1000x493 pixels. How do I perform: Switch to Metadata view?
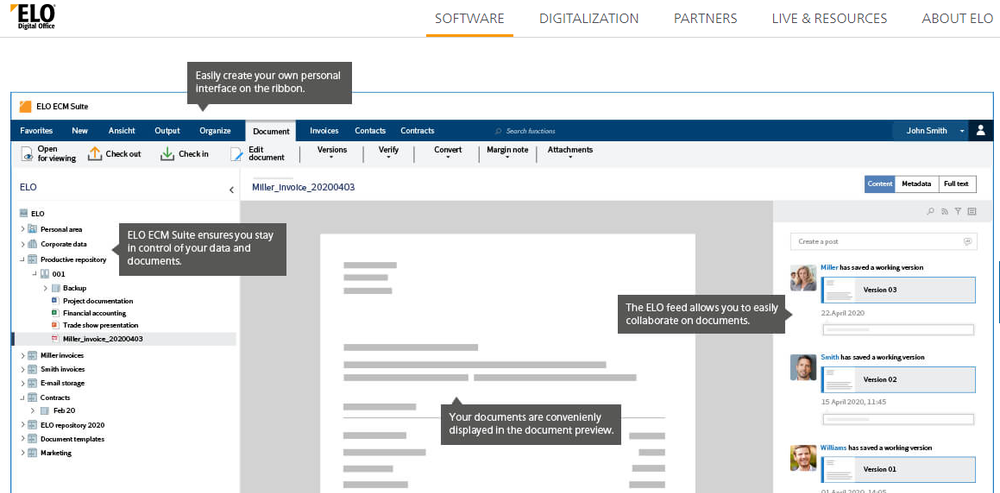click(x=917, y=184)
